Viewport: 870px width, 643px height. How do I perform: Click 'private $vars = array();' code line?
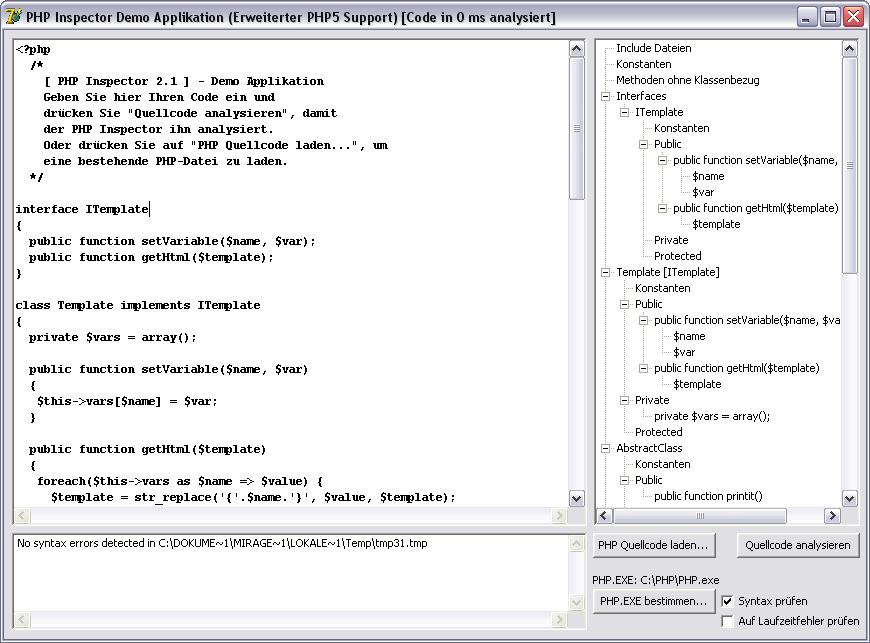[x=113, y=337]
